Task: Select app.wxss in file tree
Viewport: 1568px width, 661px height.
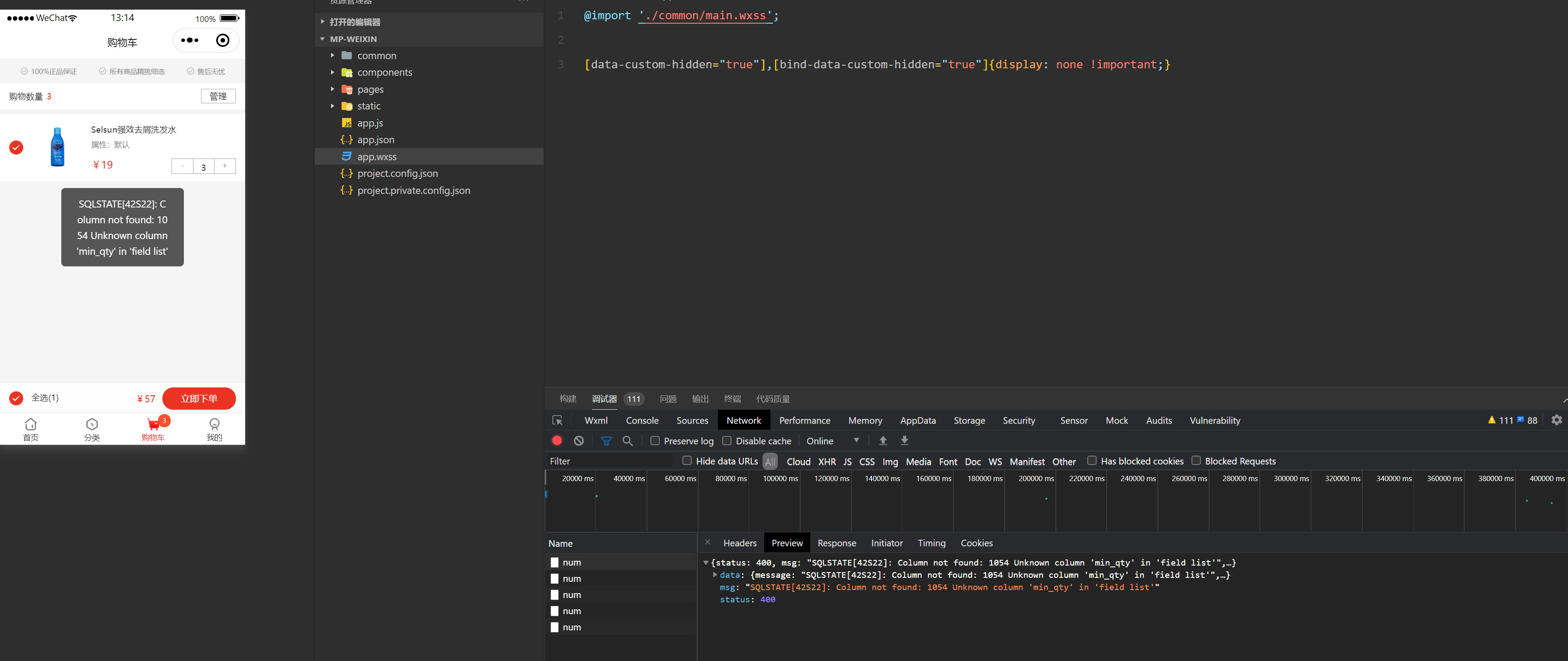Action: tap(429, 156)
